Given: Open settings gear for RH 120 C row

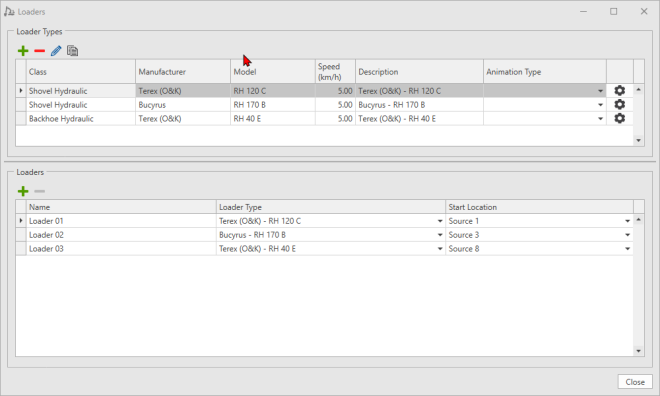Looking at the screenshot, I should pyautogui.click(x=619, y=90).
